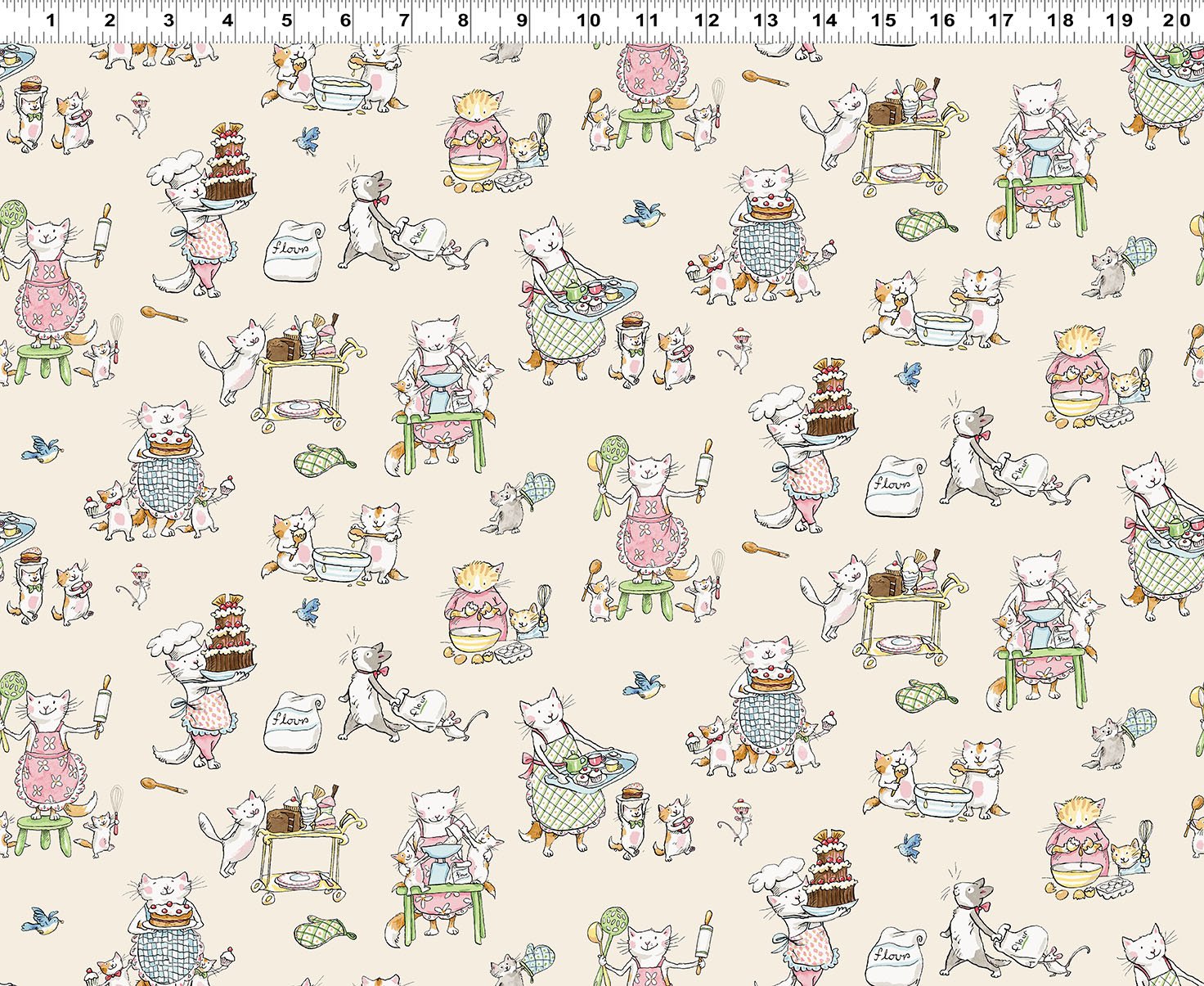Click the number 15 on the ruler
Screen dimensions: 1204x986
pyautogui.click(x=883, y=20)
